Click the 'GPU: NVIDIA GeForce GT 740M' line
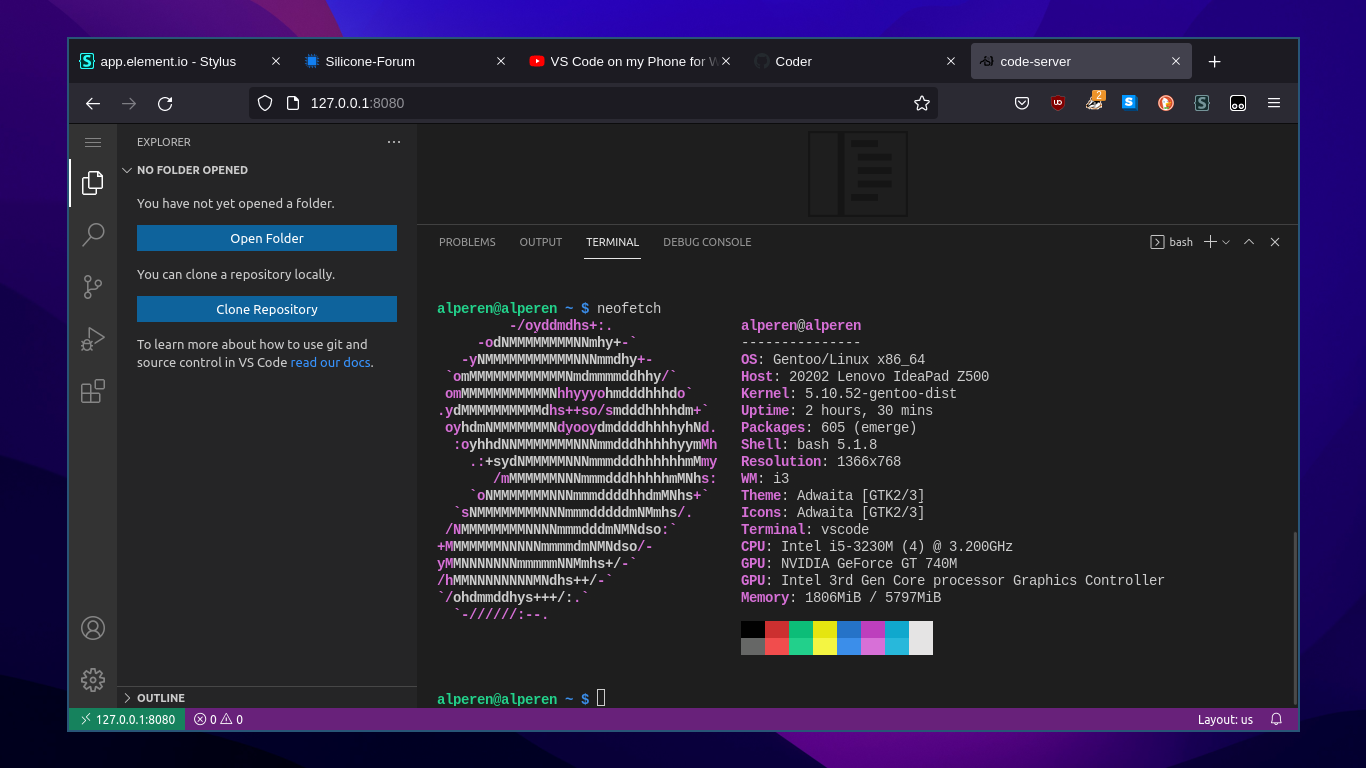This screenshot has height=768, width=1366. coord(849,564)
